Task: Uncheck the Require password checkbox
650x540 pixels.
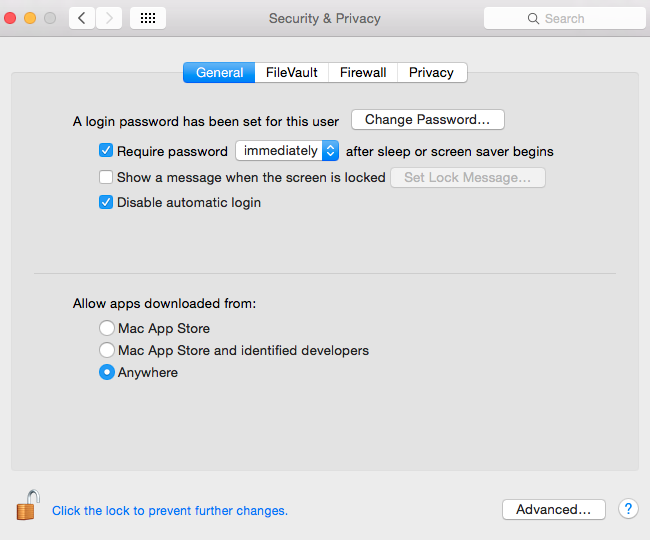Action: click(106, 150)
